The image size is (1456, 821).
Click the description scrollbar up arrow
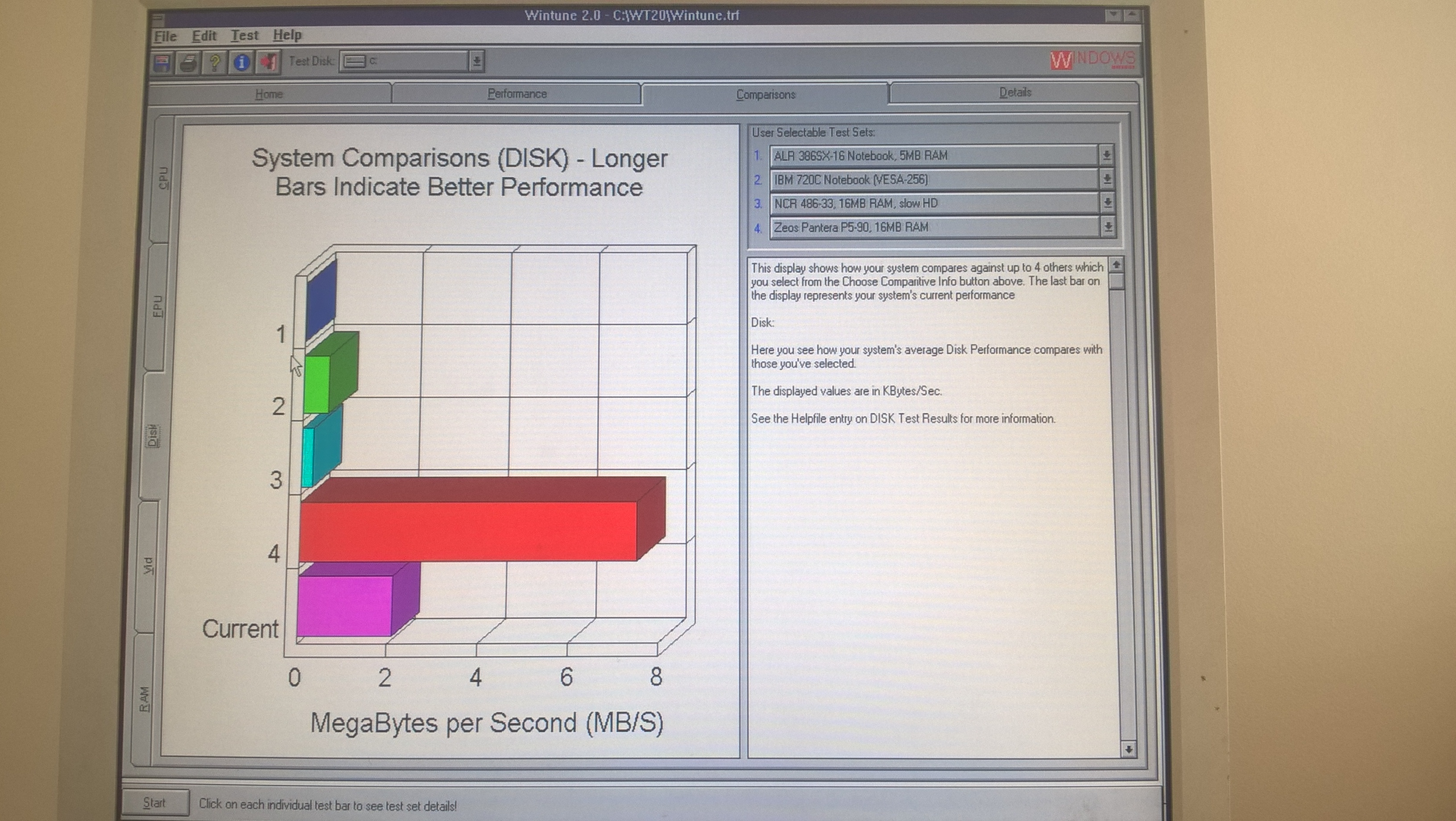(x=1116, y=265)
